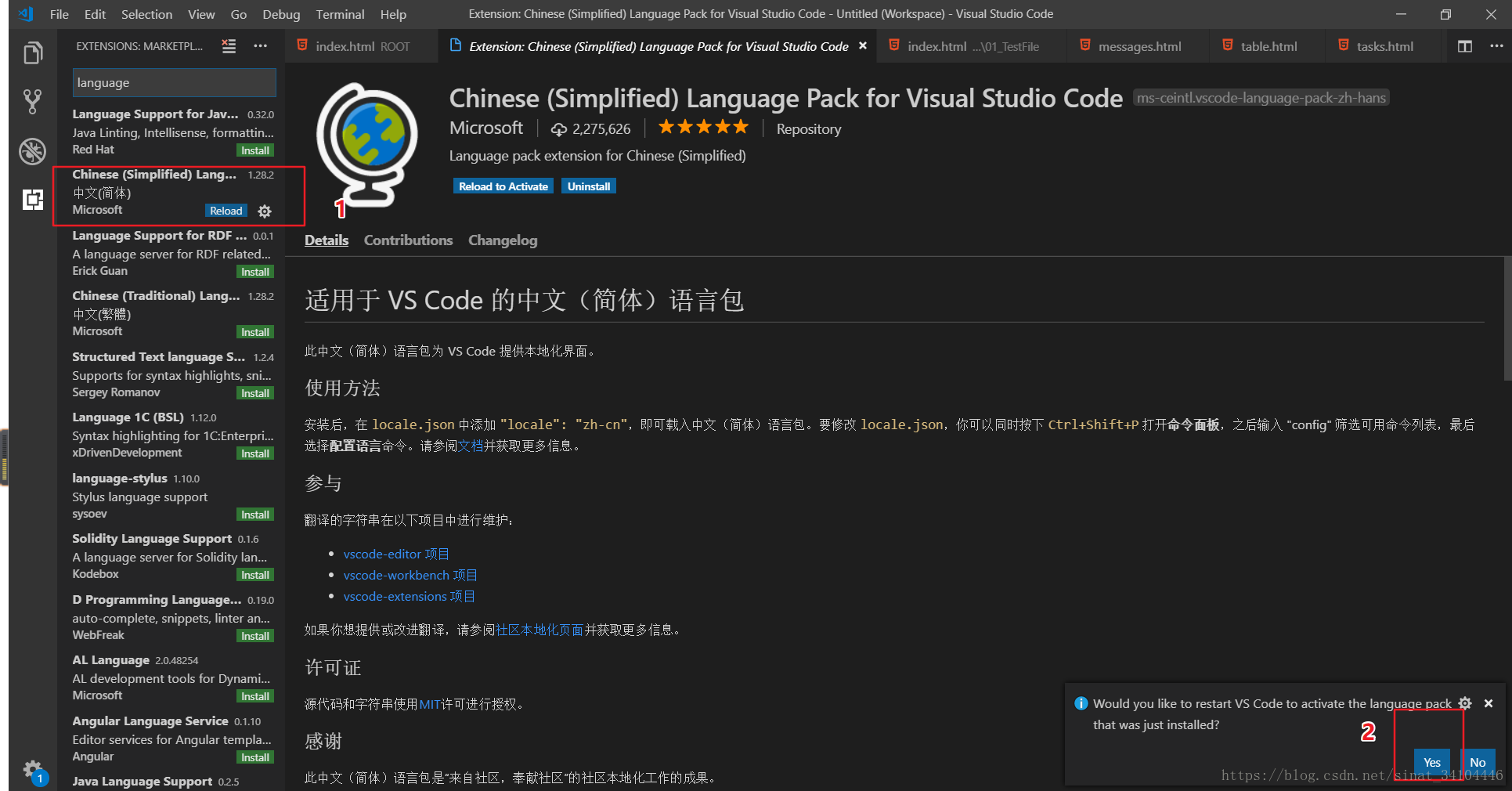Click Reload in the extension list
Image resolution: width=1512 pixels, height=791 pixels.
226,211
